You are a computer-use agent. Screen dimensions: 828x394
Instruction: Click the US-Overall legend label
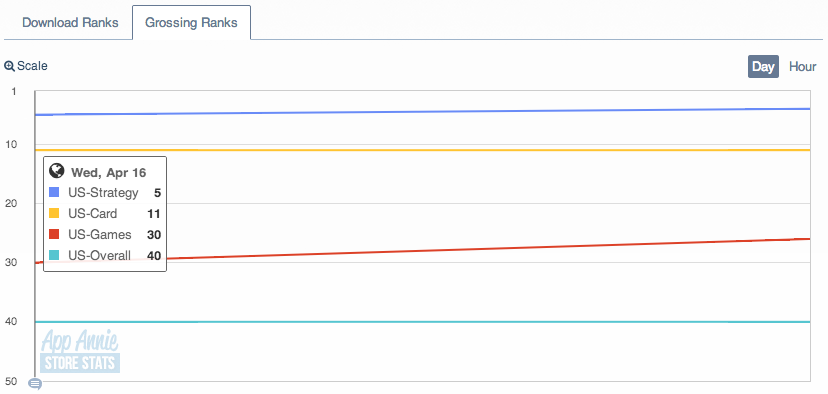(x=99, y=256)
